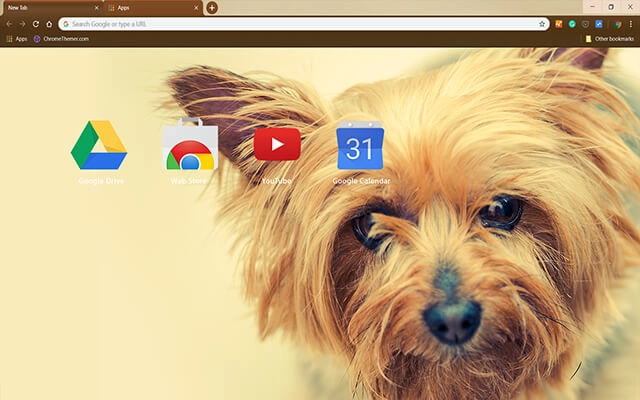640x400 pixels.
Task: Open the ChromeThemer.com bookmark
Action: [61, 39]
